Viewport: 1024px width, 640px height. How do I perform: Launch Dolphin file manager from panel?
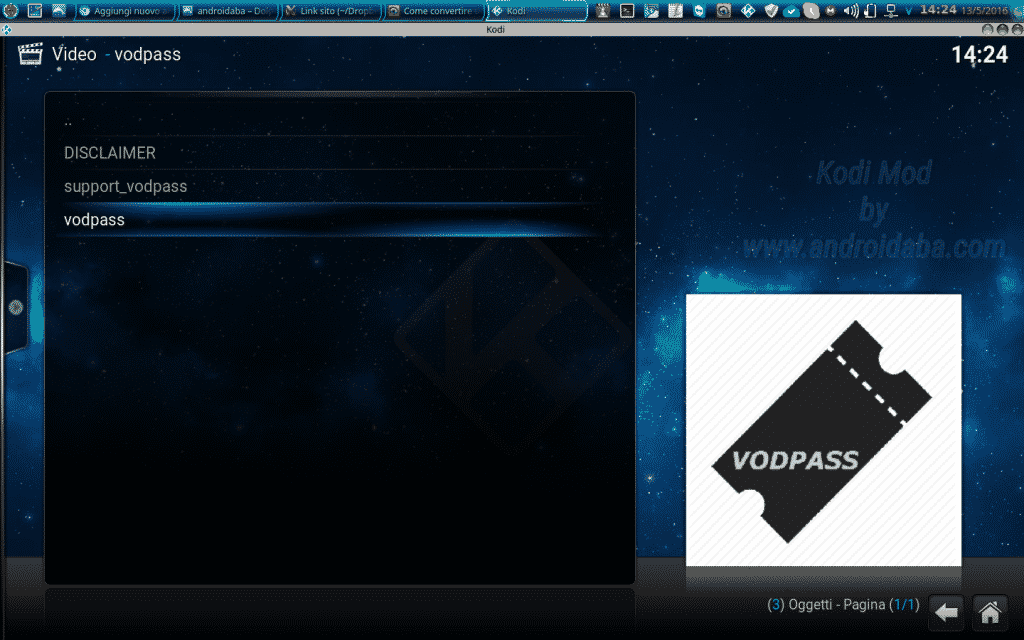tap(59, 10)
